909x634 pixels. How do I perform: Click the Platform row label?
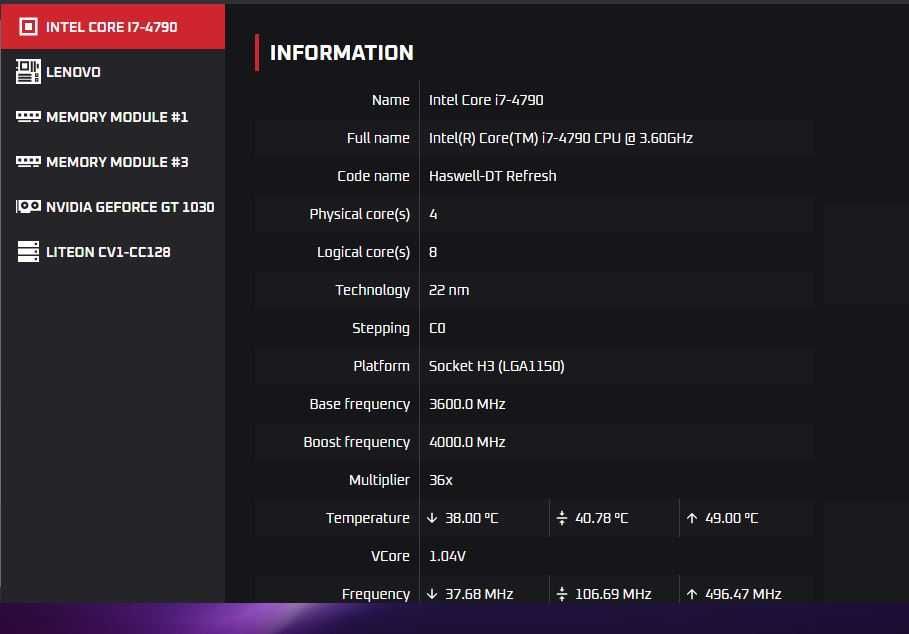click(x=381, y=366)
